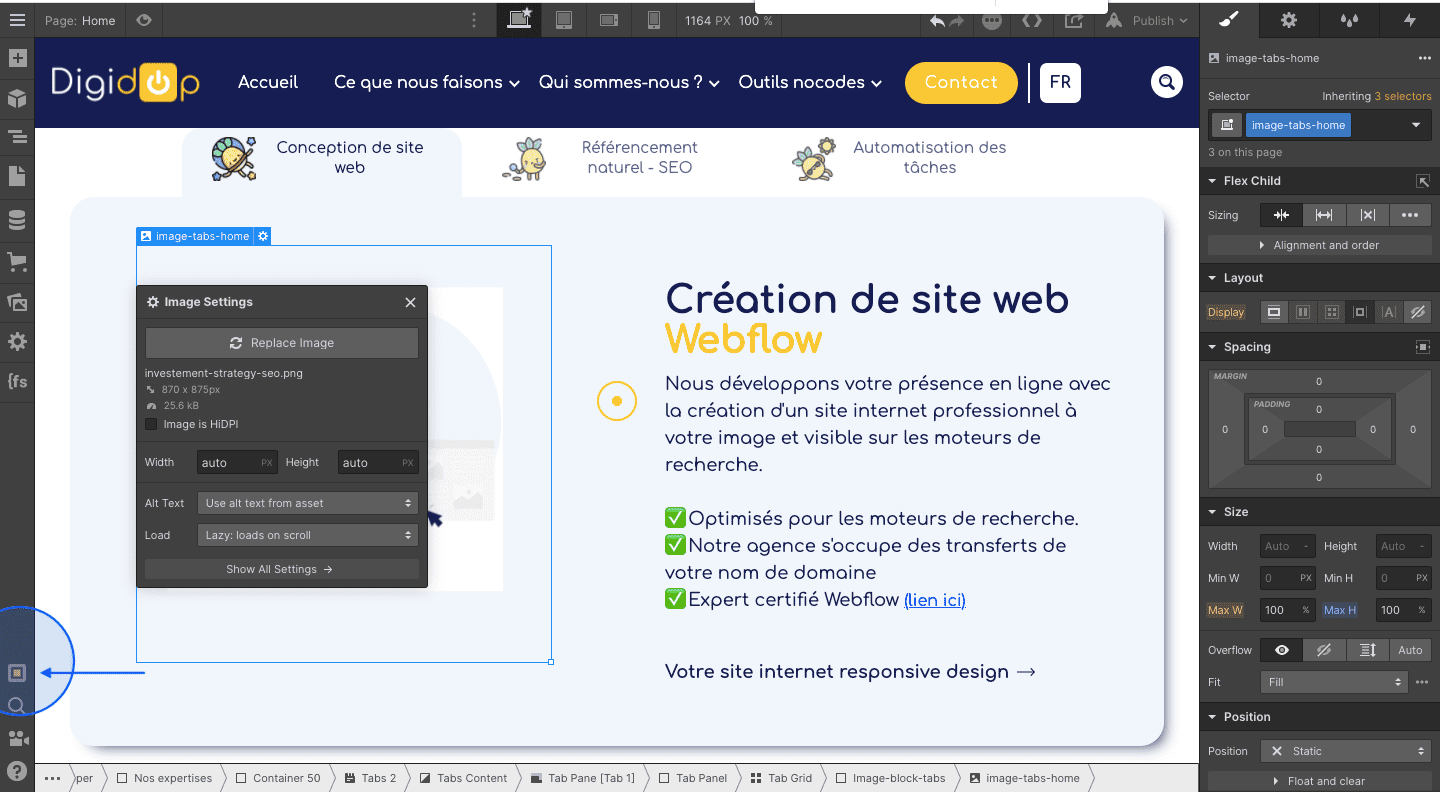This screenshot has height=792, width=1440.
Task: Open the Style Manager drops tab
Action: tap(1349, 20)
